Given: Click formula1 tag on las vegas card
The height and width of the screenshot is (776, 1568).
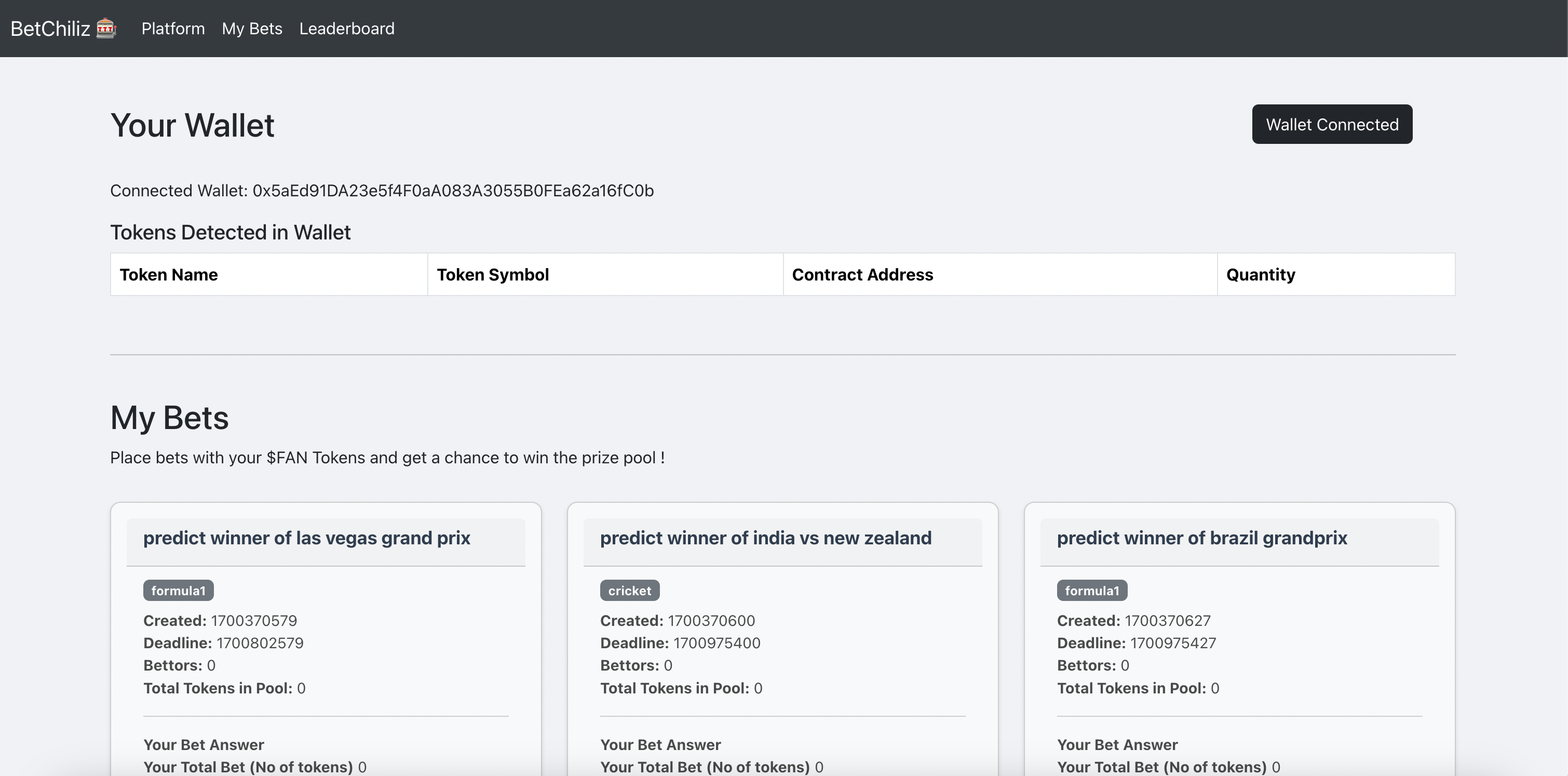Looking at the screenshot, I should (179, 590).
